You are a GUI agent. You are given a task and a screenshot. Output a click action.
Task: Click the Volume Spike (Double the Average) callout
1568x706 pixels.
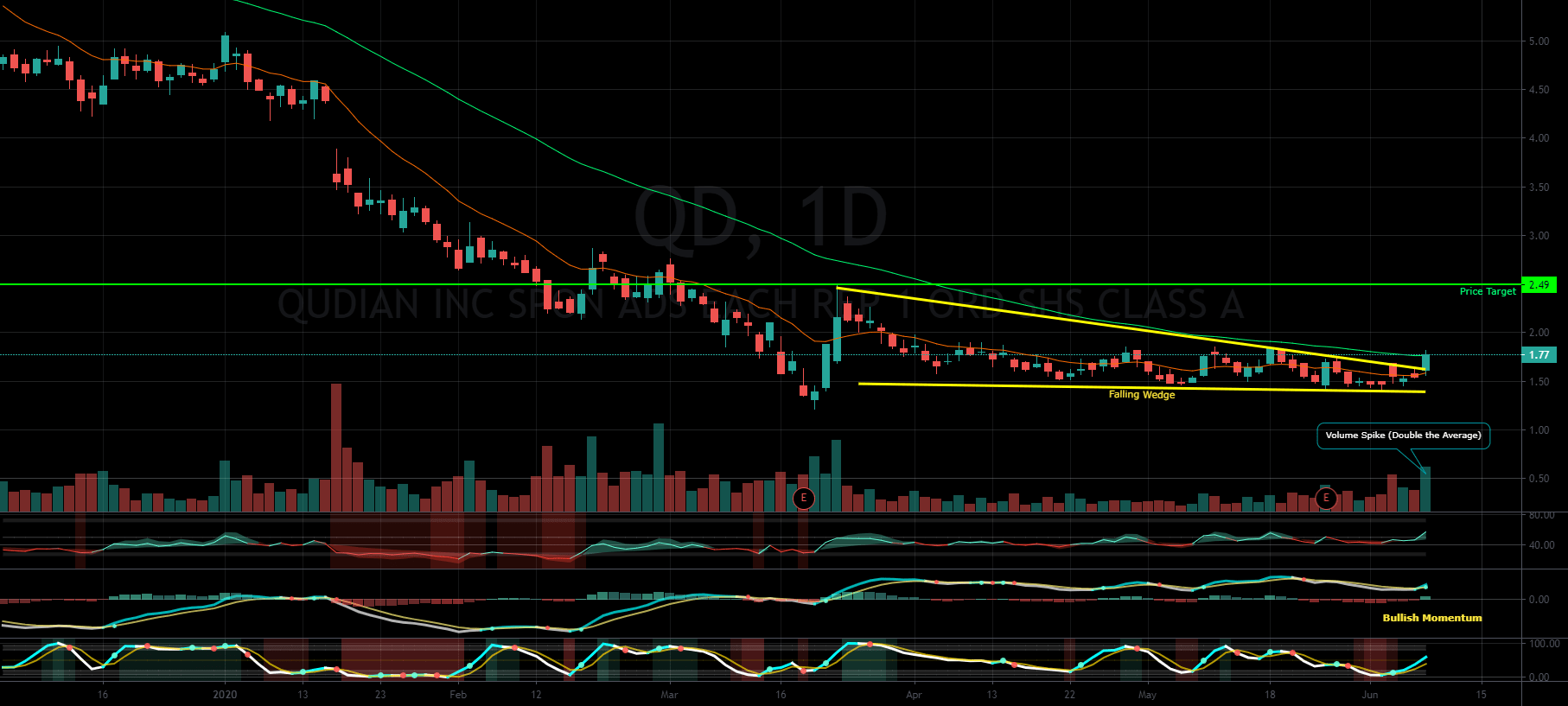(1403, 436)
